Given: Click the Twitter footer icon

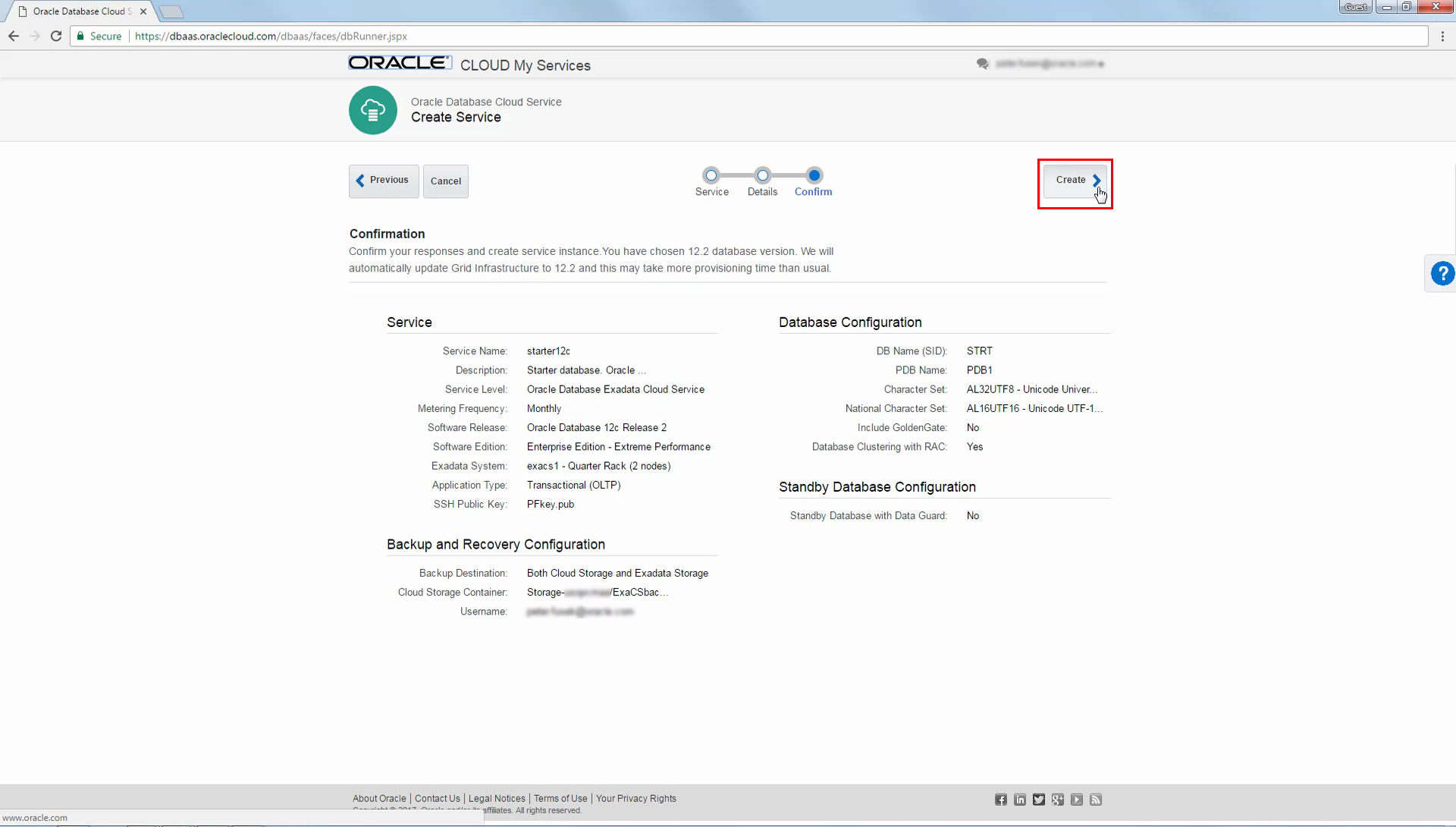Looking at the screenshot, I should 1039,800.
